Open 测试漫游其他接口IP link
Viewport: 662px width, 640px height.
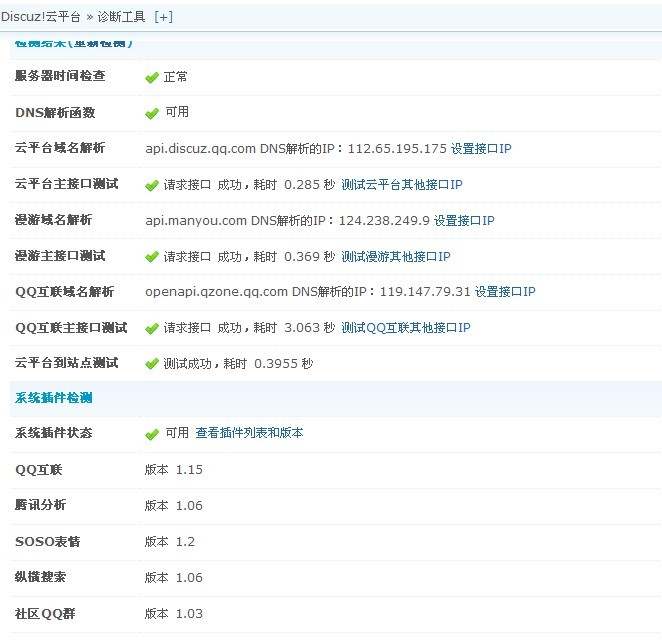pos(396,256)
